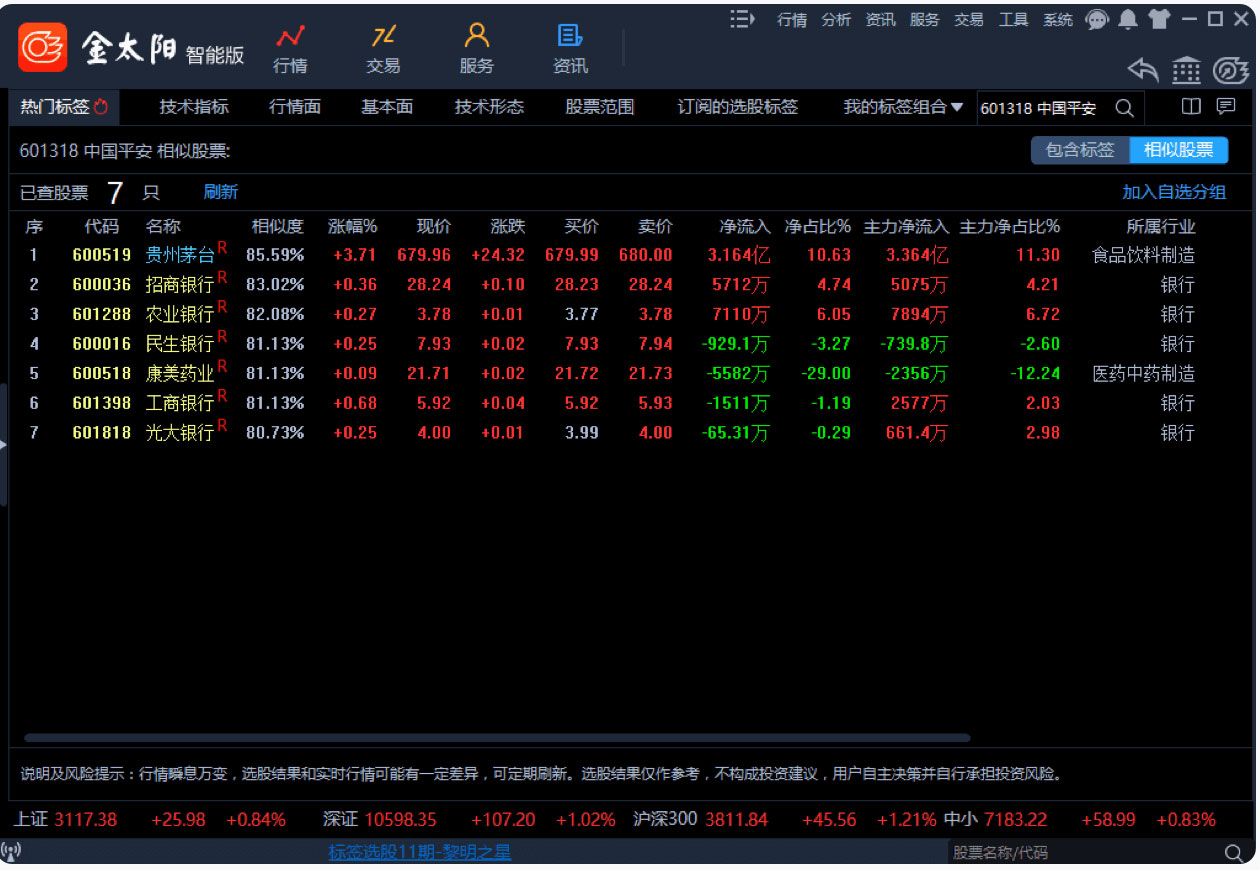Screen dimensions: 1260x870
Task: Open customer service headset chat icon
Action: pyautogui.click(x=1097, y=20)
